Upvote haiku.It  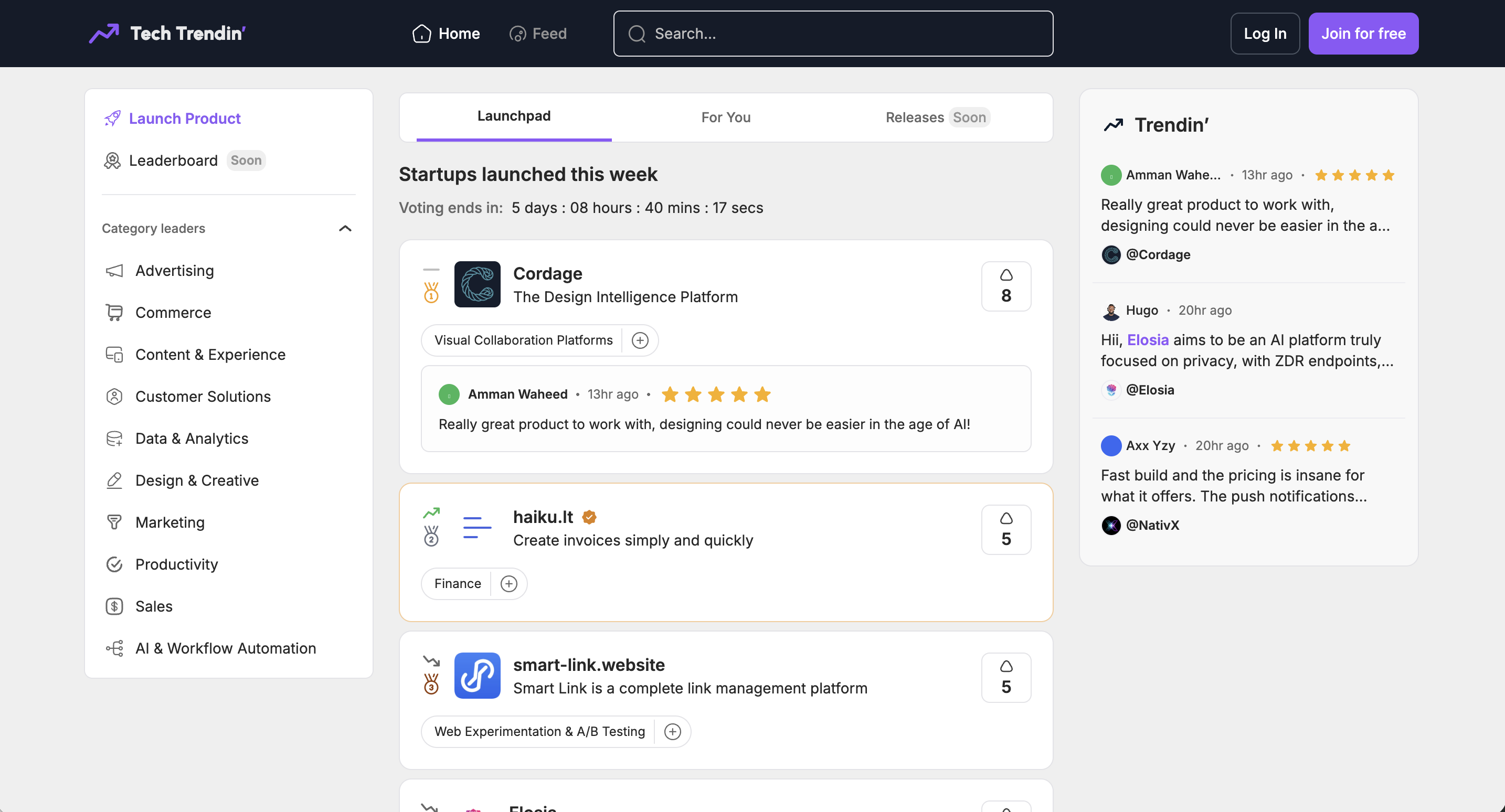pyautogui.click(x=1006, y=530)
